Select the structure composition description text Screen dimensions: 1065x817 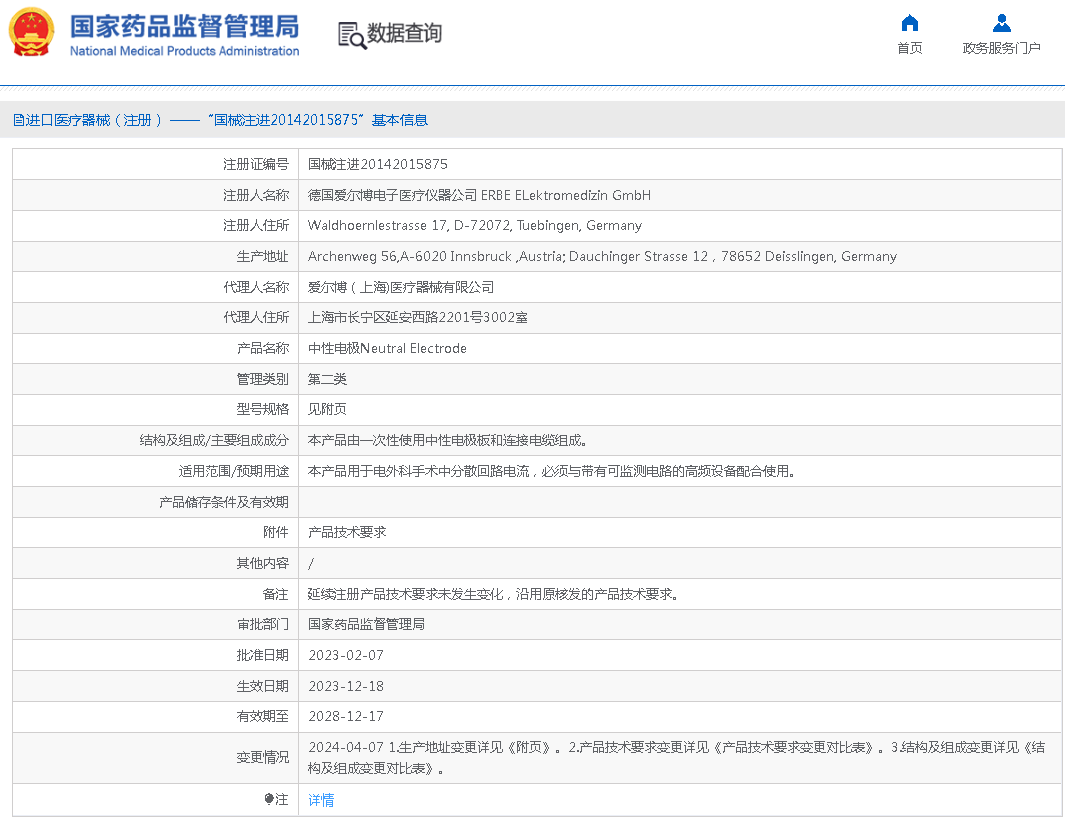point(448,441)
